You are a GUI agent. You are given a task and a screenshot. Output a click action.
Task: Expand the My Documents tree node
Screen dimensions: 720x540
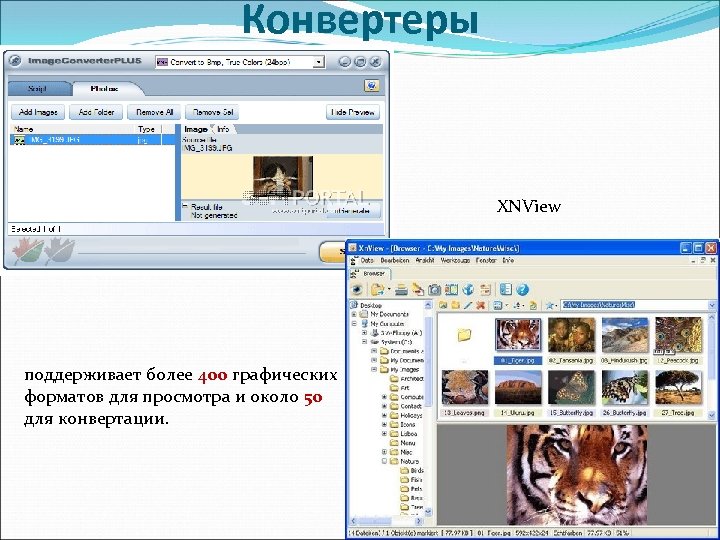[354, 315]
